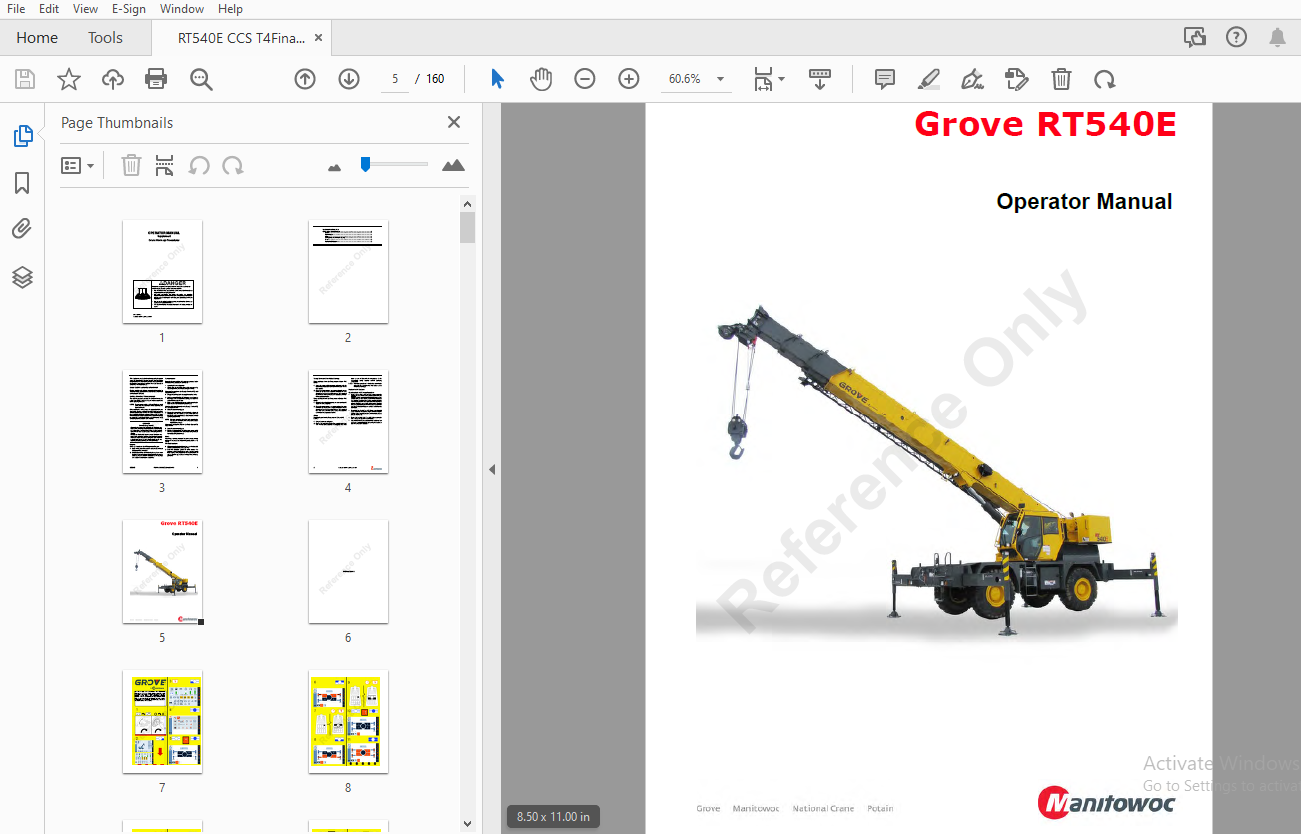Click thumbnails scrollbar down arrow
Image resolution: width=1301 pixels, height=834 pixels.
[467, 824]
